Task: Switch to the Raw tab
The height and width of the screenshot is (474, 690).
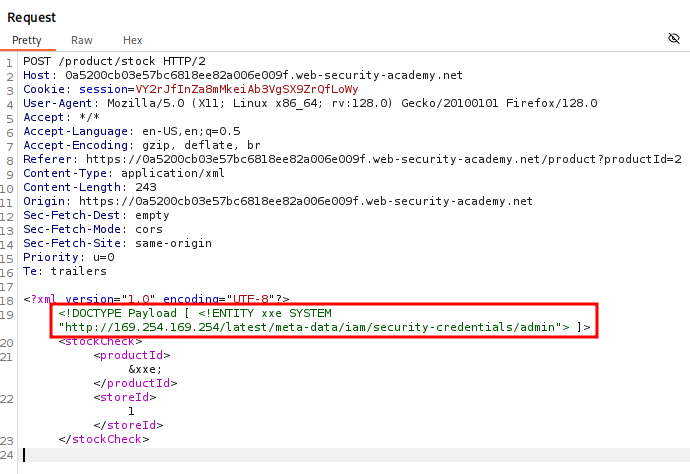Action: coord(82,40)
